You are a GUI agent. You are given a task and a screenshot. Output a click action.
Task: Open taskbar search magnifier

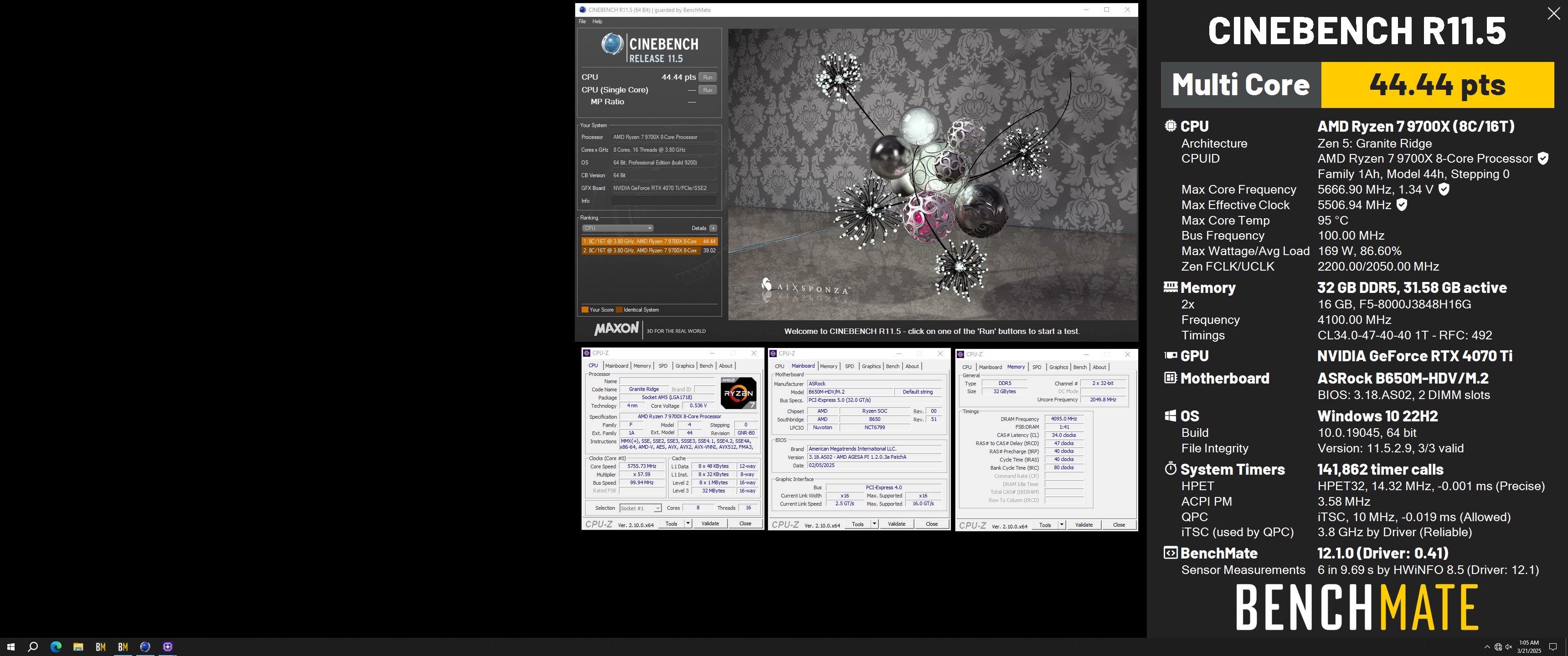(x=33, y=647)
